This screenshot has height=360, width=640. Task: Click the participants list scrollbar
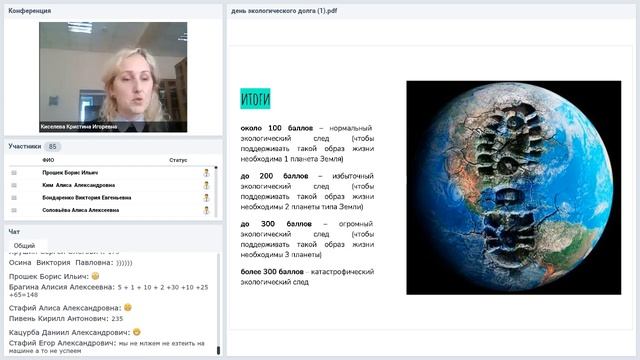pos(216,191)
